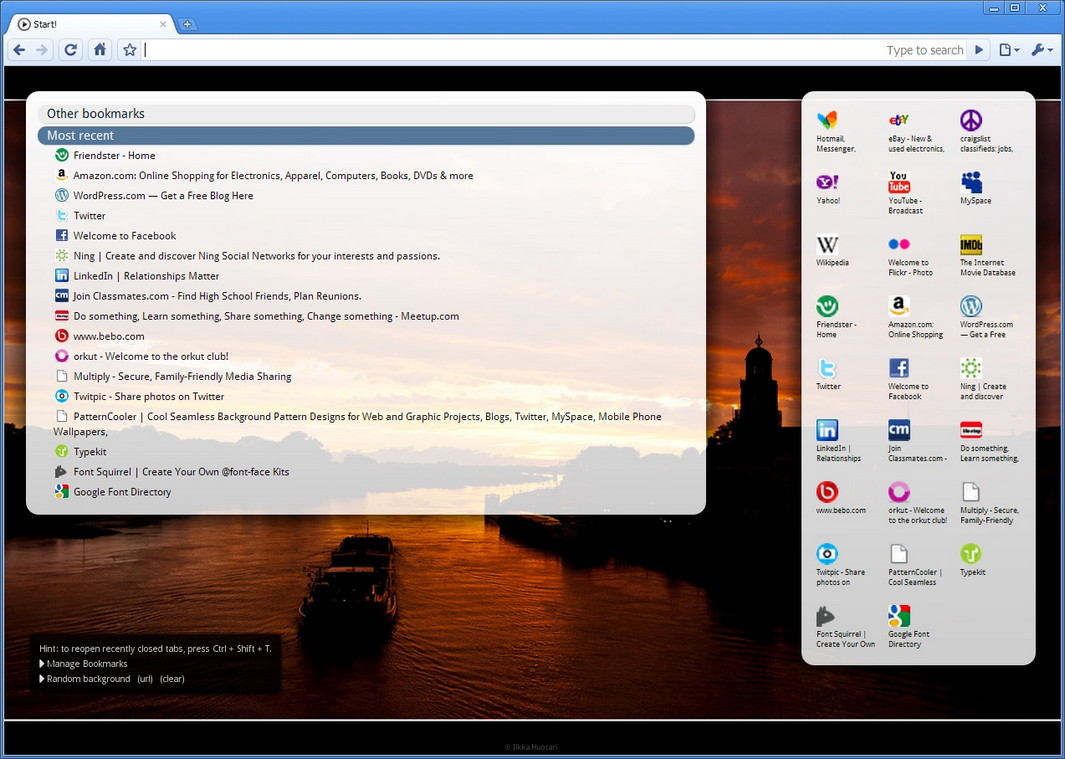Open the Google Font Directory bookmark link
Image resolution: width=1065 pixels, height=759 pixels.
click(x=122, y=492)
